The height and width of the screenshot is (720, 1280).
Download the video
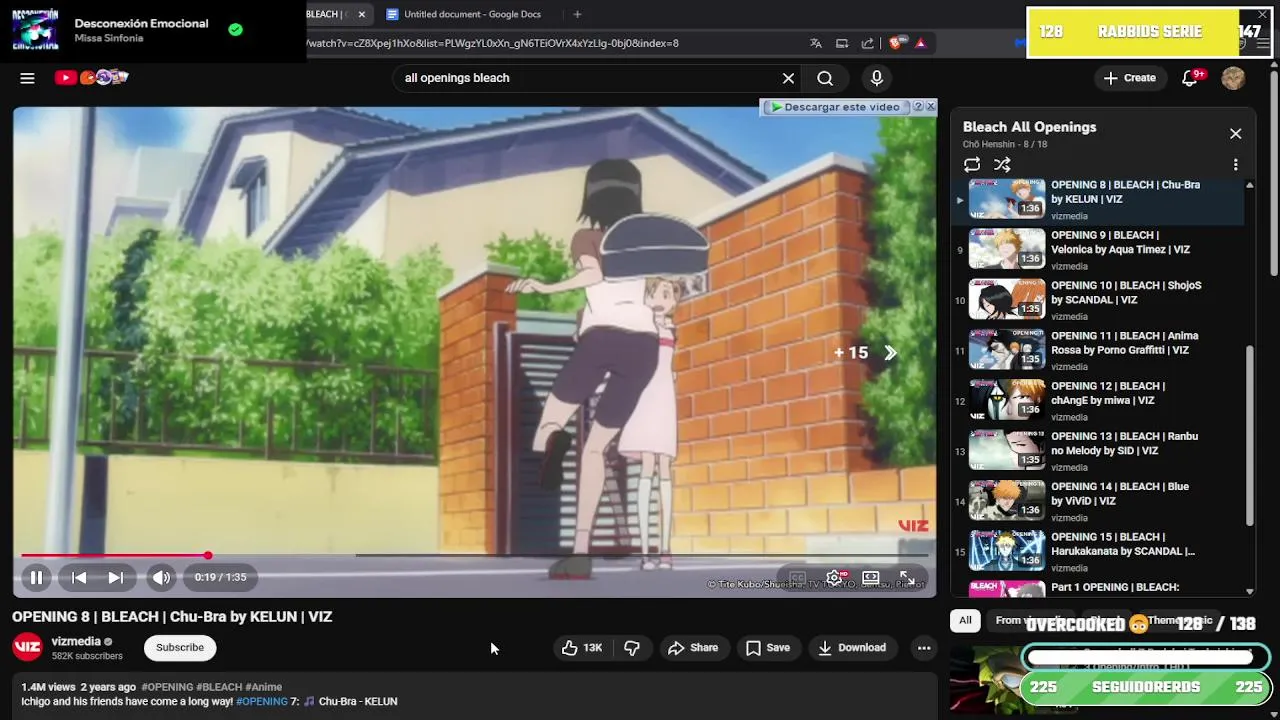852,648
